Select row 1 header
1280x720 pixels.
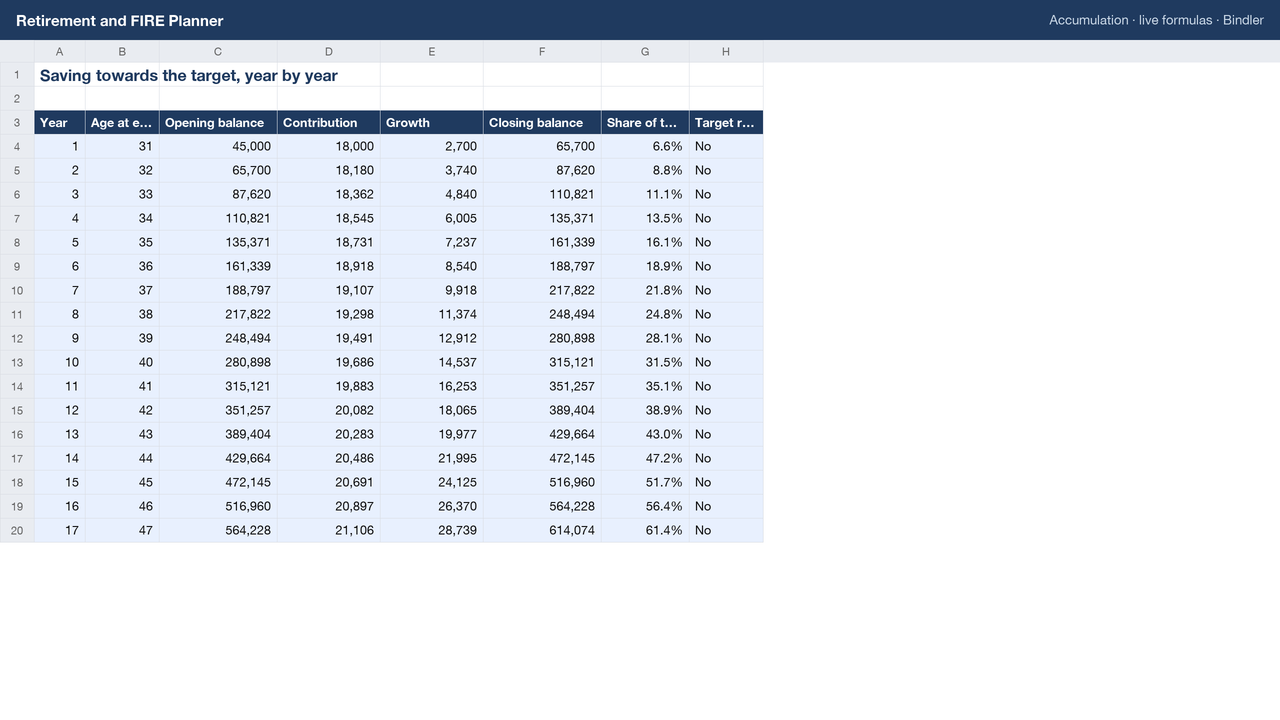click(x=17, y=75)
